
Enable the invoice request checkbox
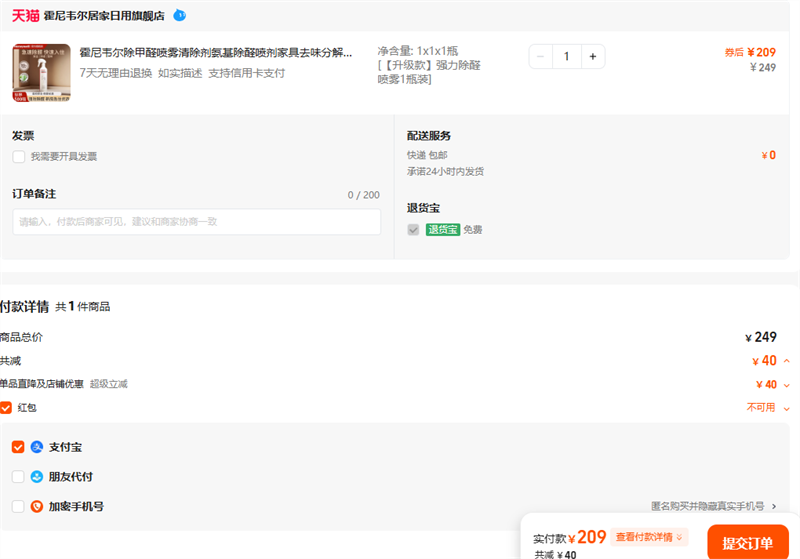pos(19,157)
